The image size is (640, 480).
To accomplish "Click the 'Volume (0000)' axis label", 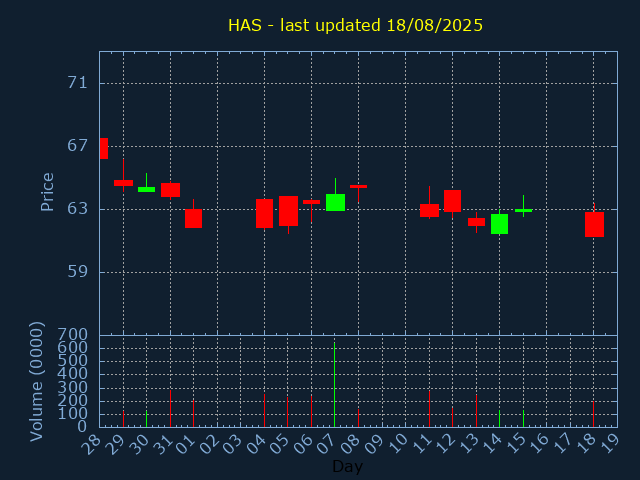I will (36, 382).
